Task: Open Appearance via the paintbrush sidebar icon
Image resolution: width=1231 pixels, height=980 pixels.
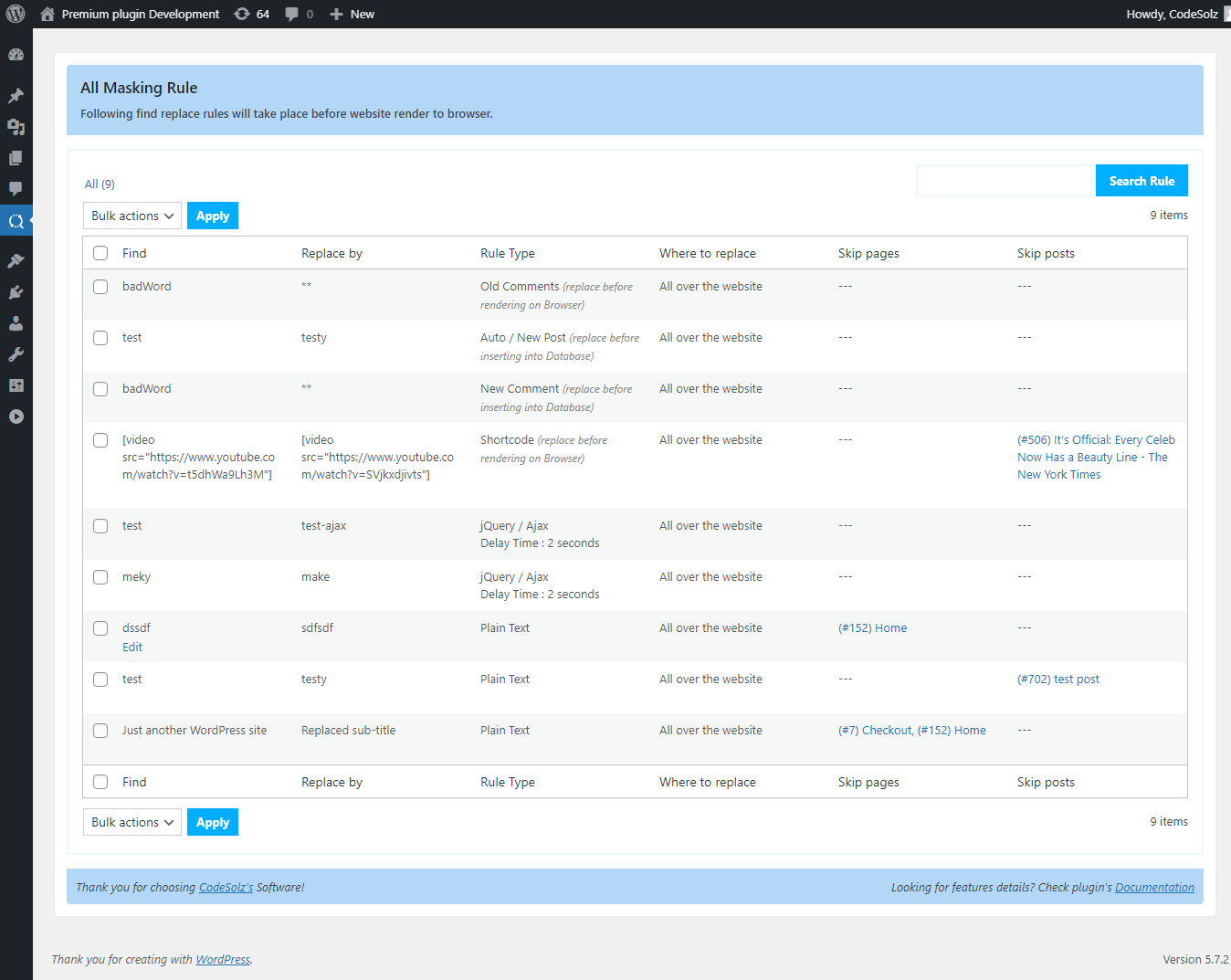Action: [16, 261]
